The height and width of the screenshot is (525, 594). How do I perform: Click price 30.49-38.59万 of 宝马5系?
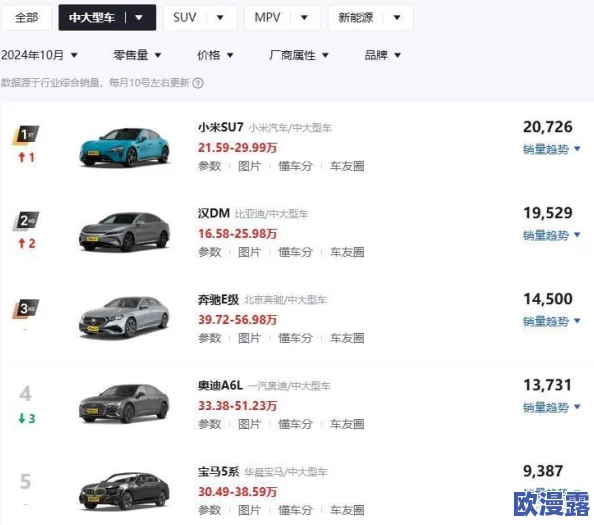[238, 492]
